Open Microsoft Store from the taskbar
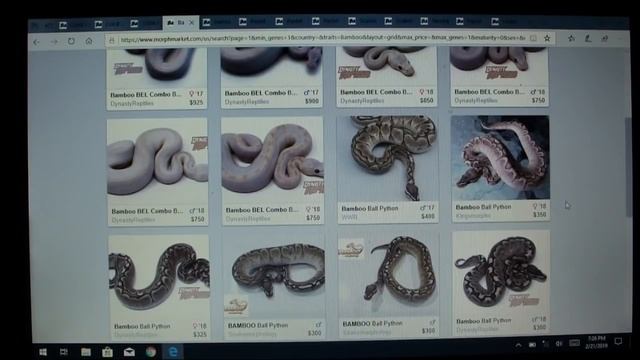 point(107,352)
